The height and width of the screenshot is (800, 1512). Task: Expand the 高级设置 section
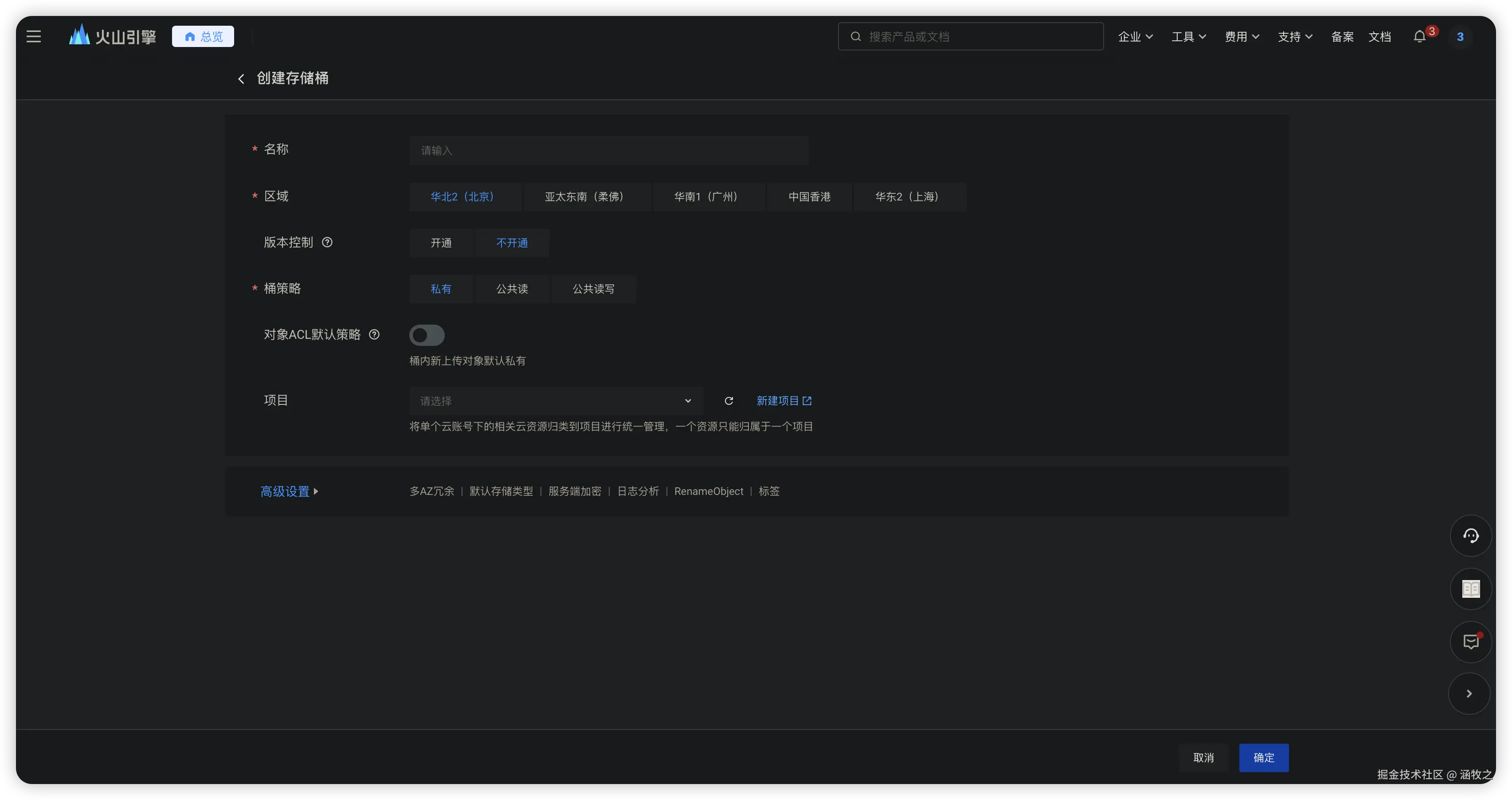[289, 491]
